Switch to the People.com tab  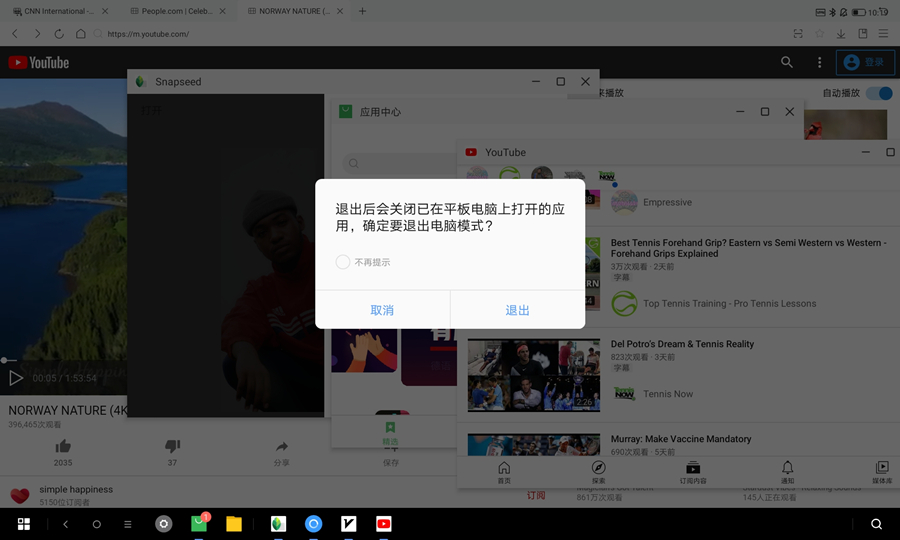(177, 11)
